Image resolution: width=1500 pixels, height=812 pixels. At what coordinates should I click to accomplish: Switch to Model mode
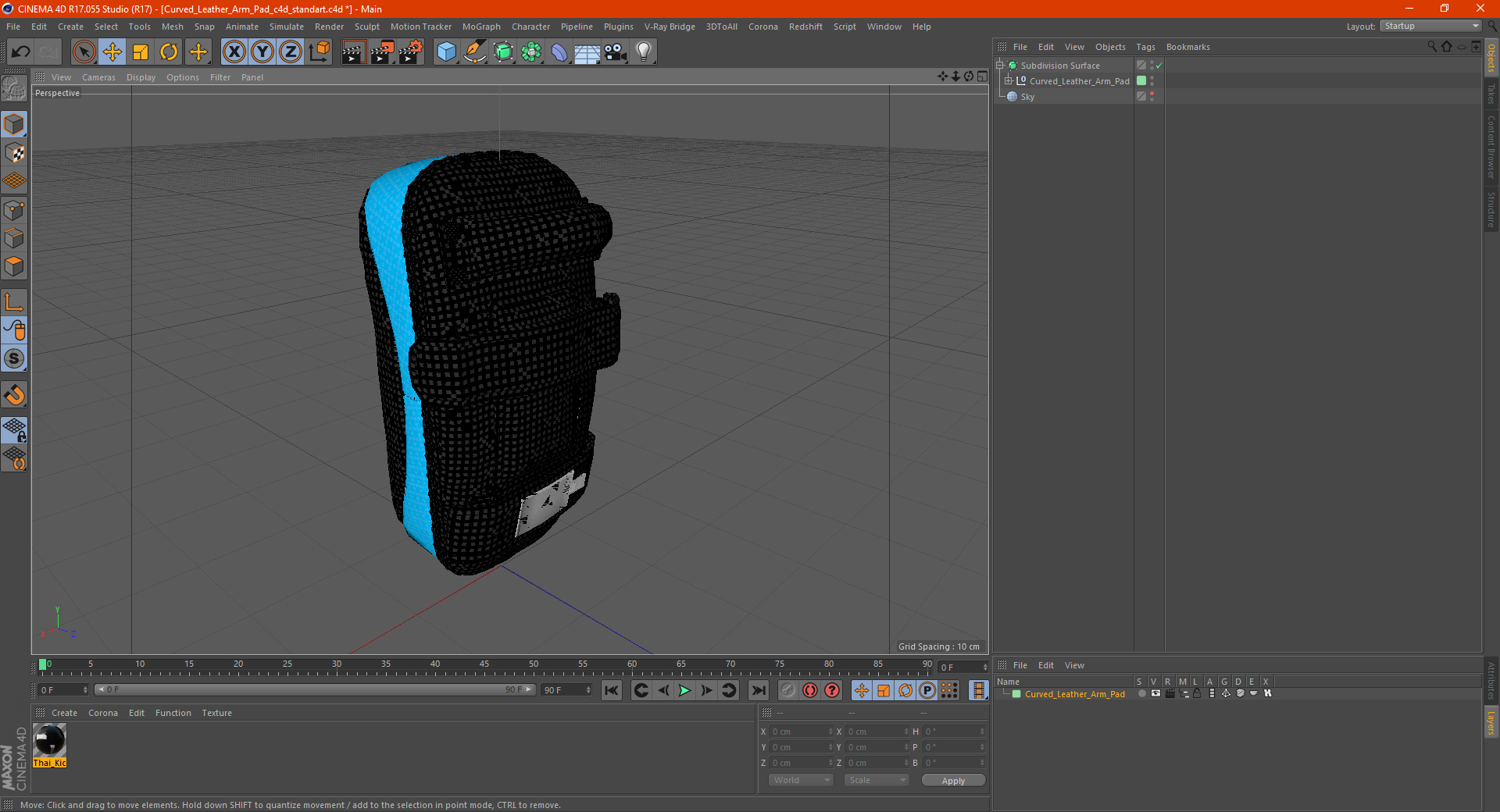coord(14,124)
